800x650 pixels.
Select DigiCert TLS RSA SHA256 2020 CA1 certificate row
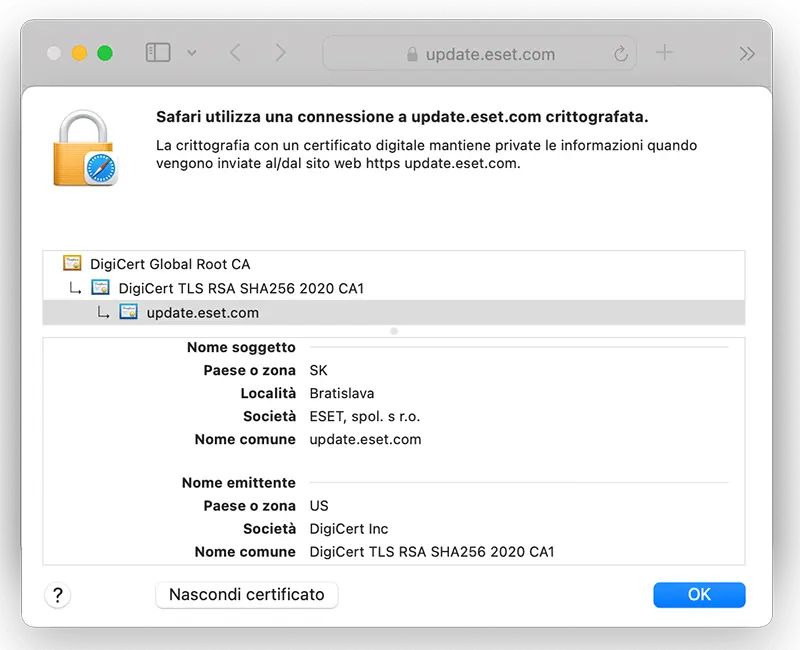coord(393,288)
